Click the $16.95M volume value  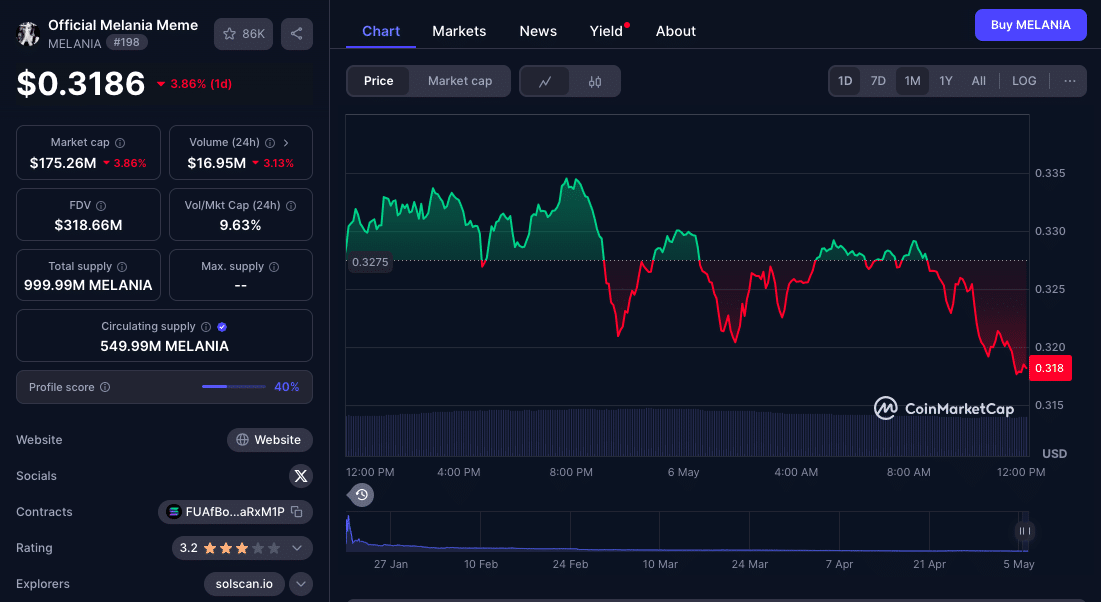point(216,163)
